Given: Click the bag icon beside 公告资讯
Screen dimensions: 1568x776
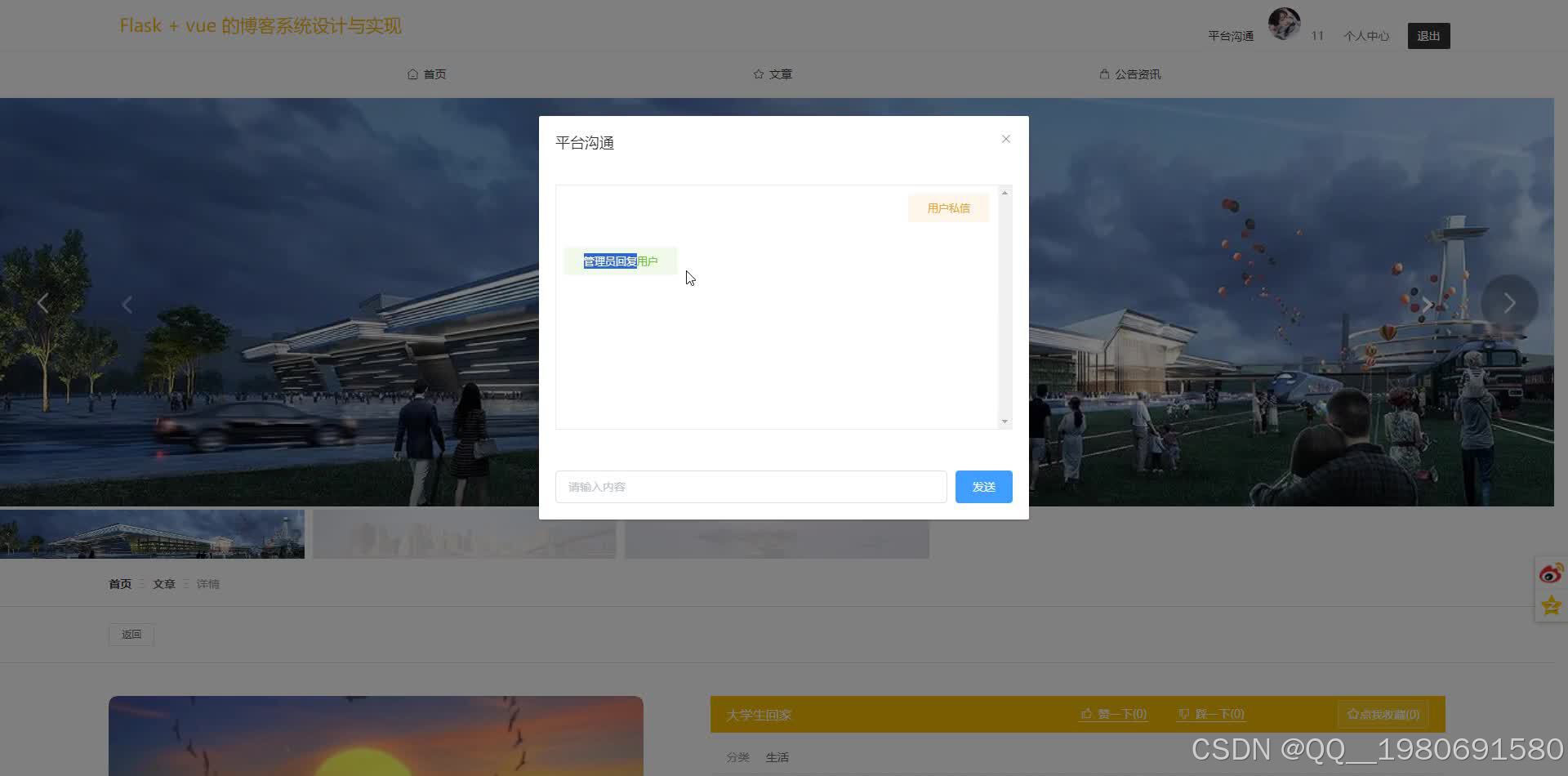Looking at the screenshot, I should tap(1104, 74).
